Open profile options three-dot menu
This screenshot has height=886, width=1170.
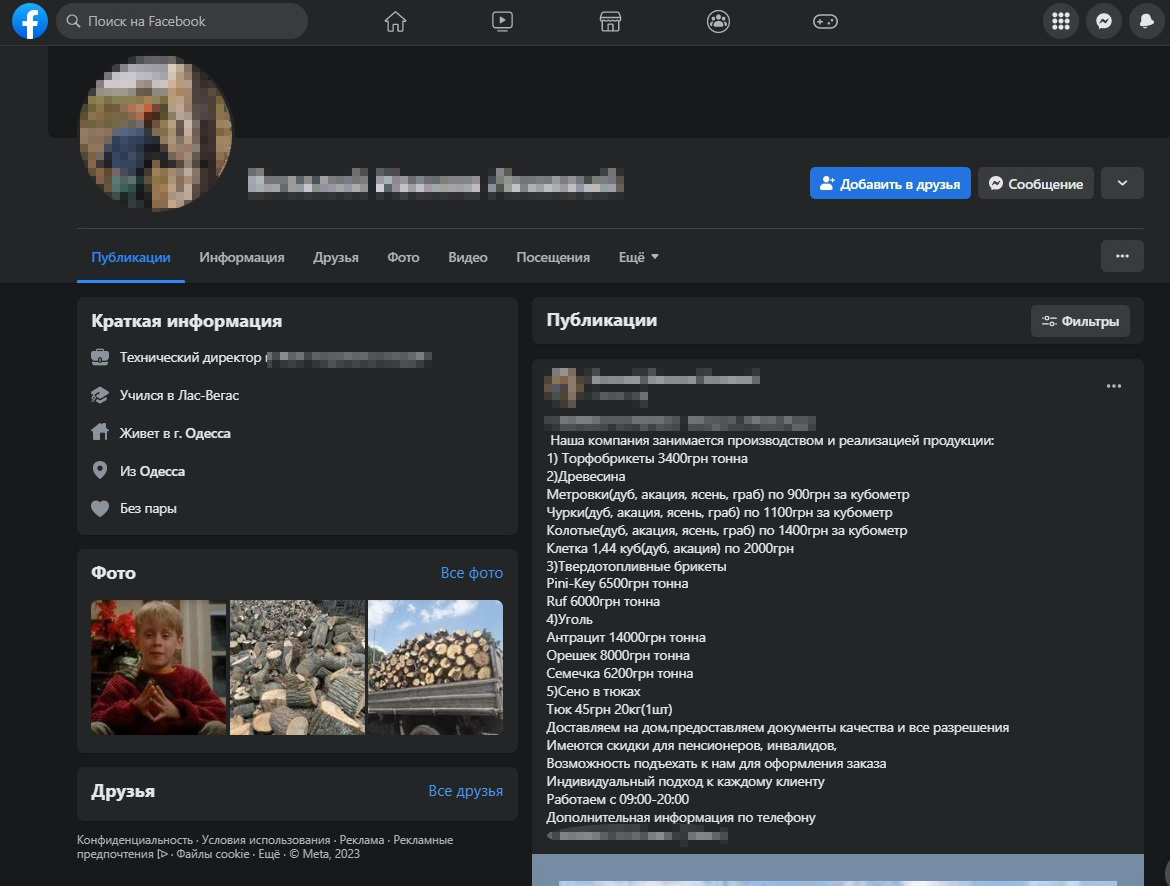(x=1122, y=256)
